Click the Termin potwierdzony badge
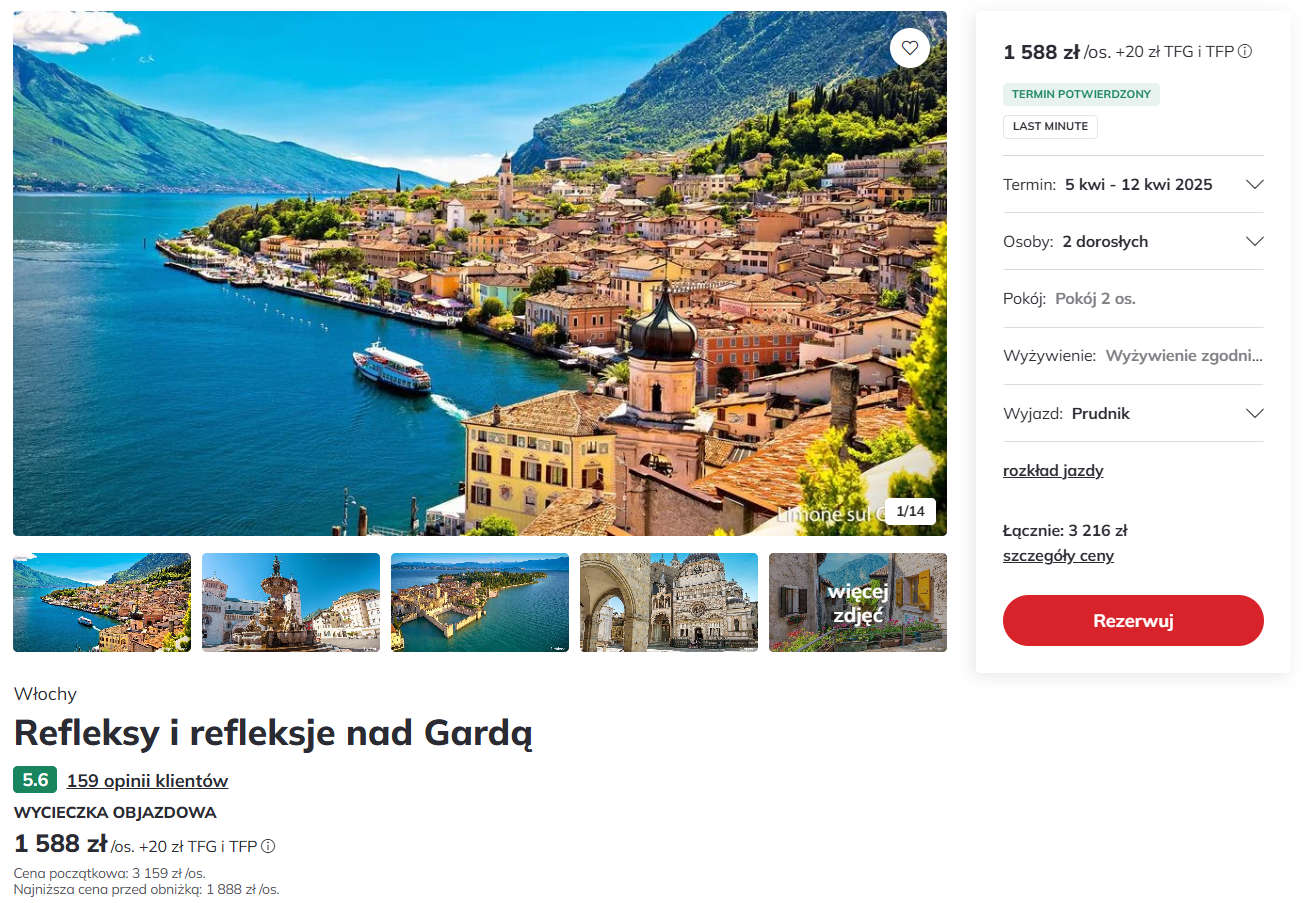This screenshot has height=903, width=1305. (1081, 94)
